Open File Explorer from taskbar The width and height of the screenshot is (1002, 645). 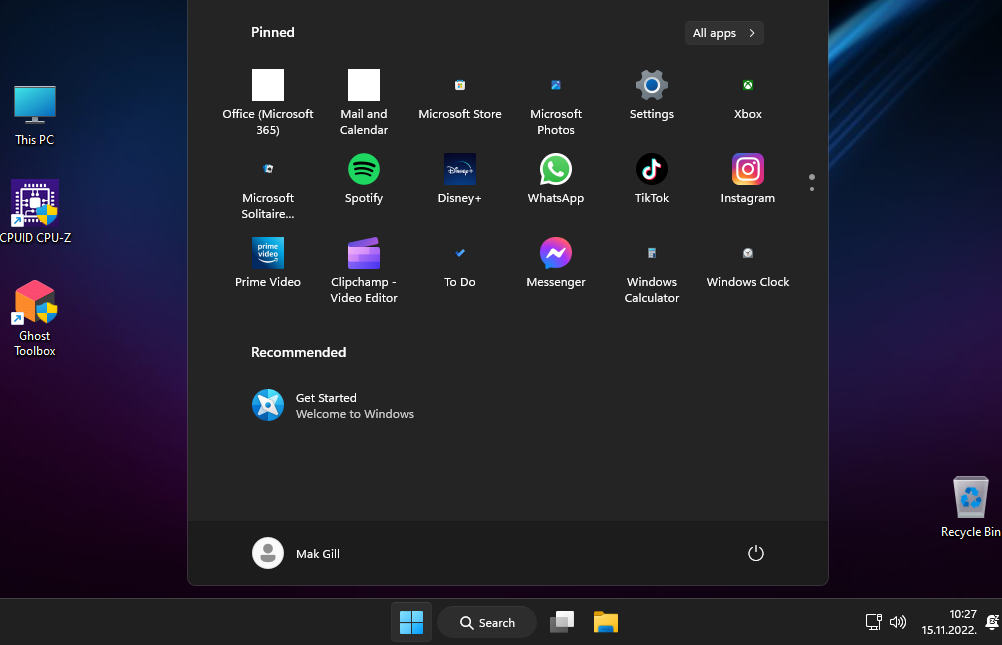tap(605, 622)
